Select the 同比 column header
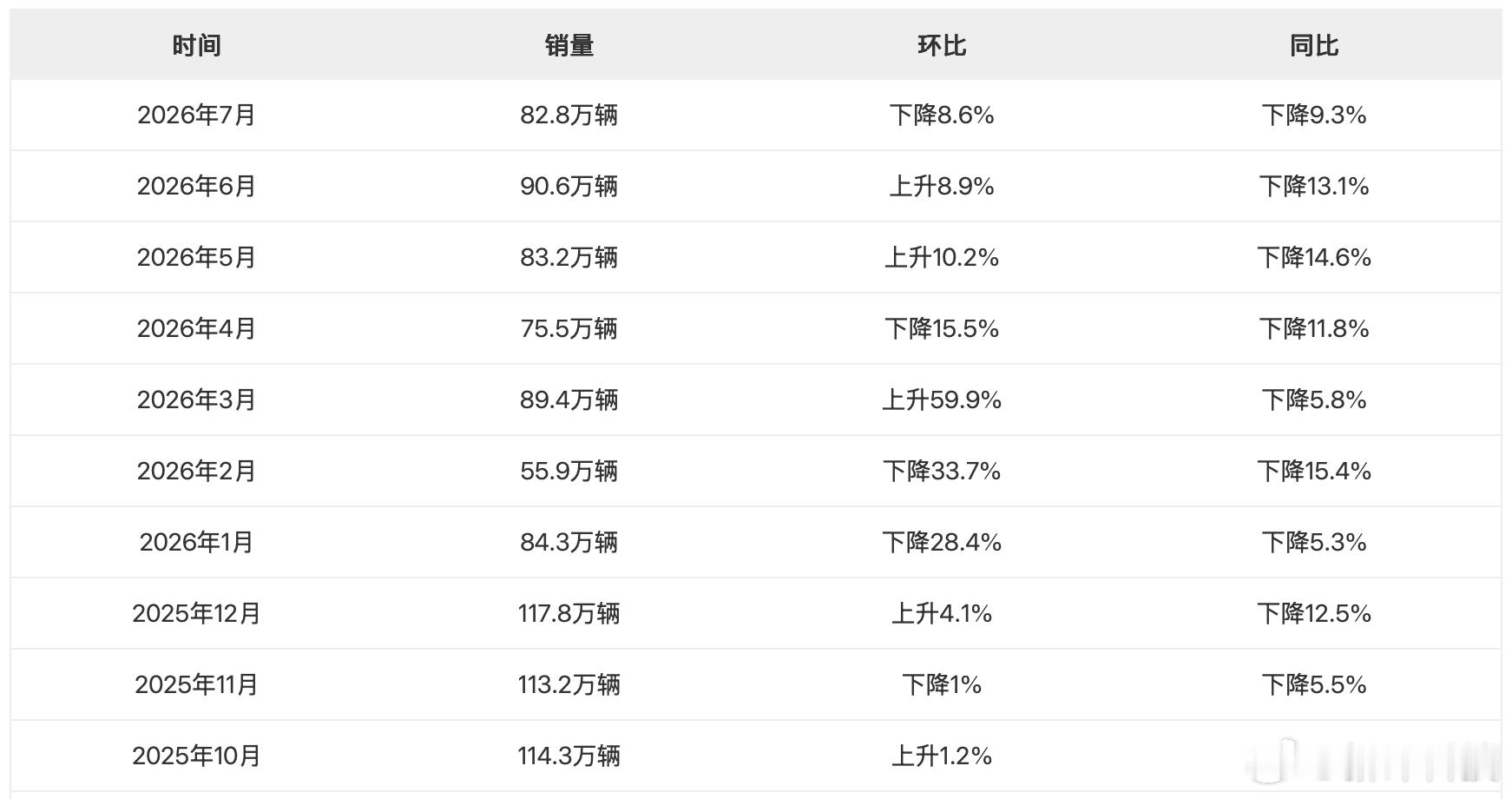 [1314, 45]
